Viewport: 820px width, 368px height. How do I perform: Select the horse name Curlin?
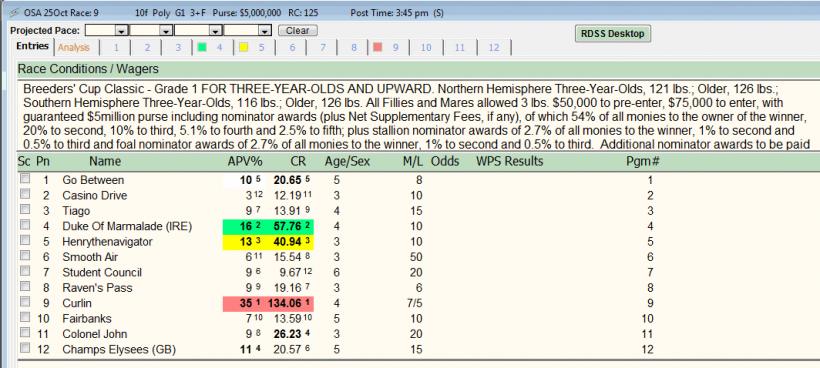point(77,303)
